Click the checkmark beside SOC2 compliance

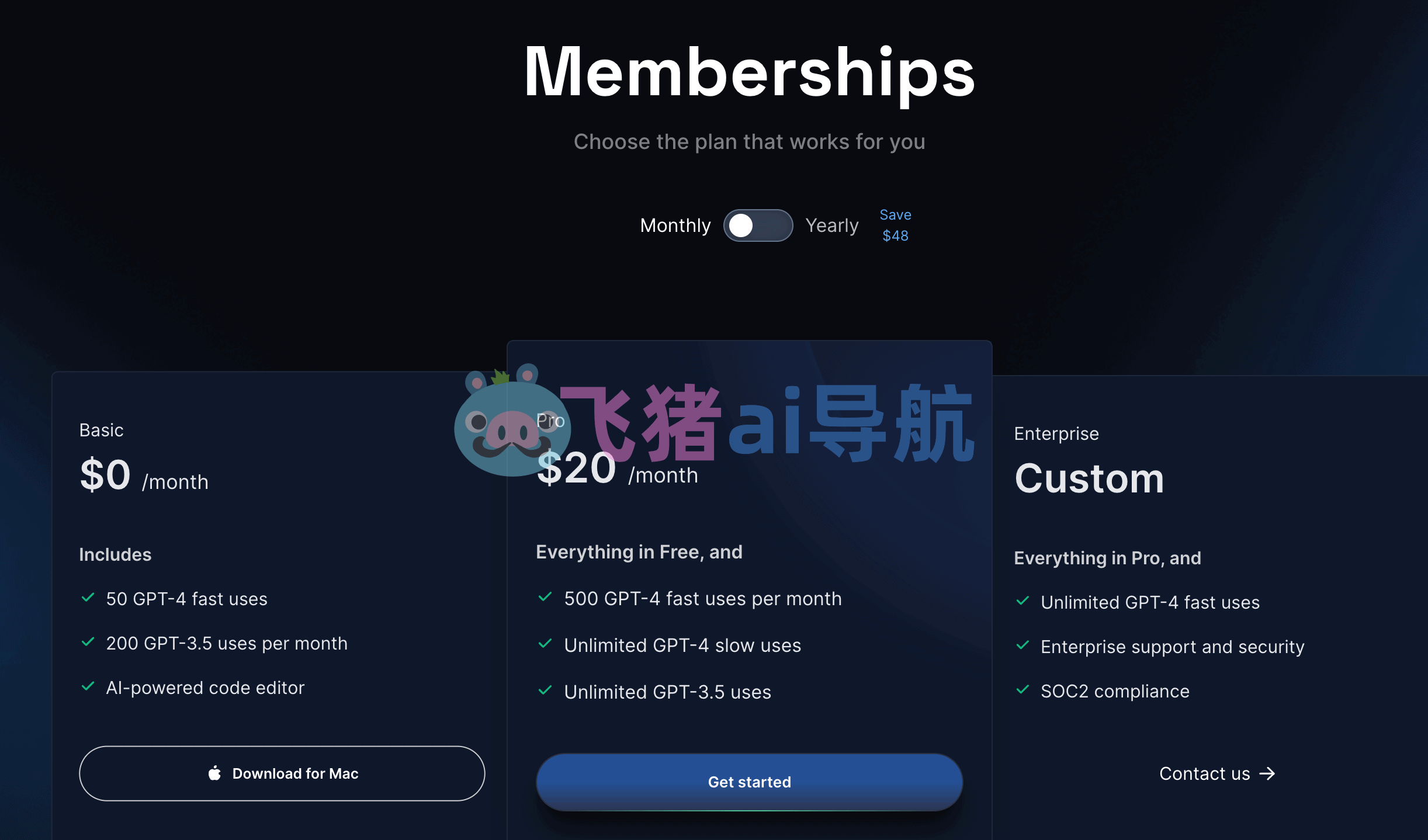(x=1023, y=690)
